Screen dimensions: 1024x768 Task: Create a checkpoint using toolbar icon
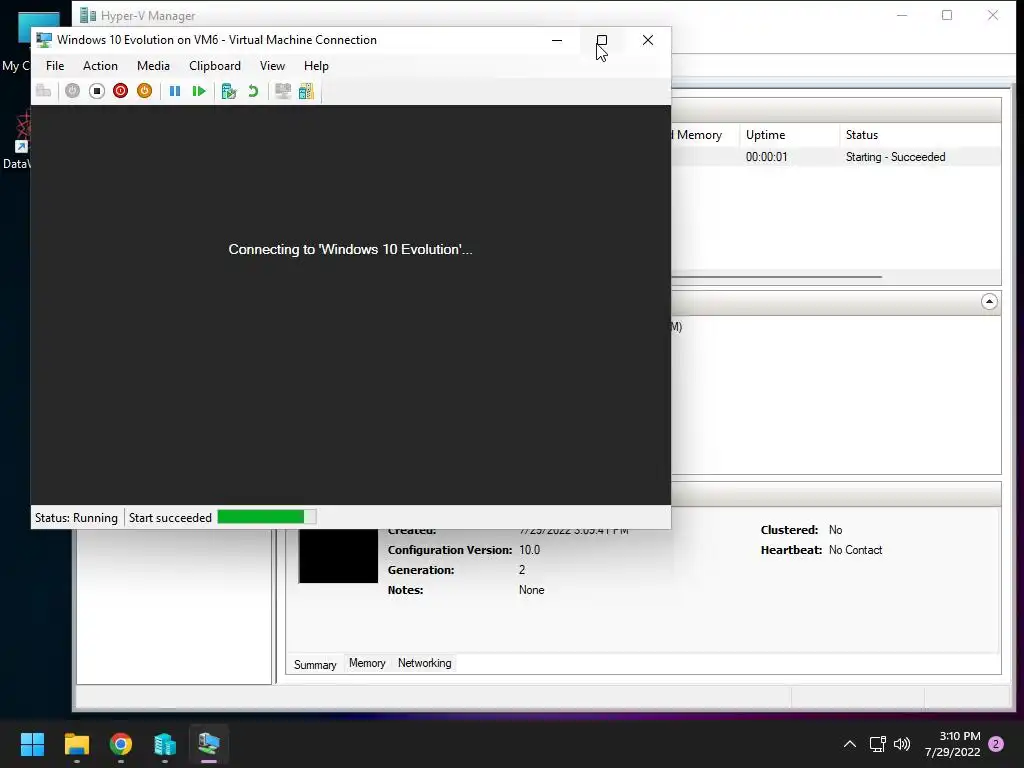click(229, 91)
